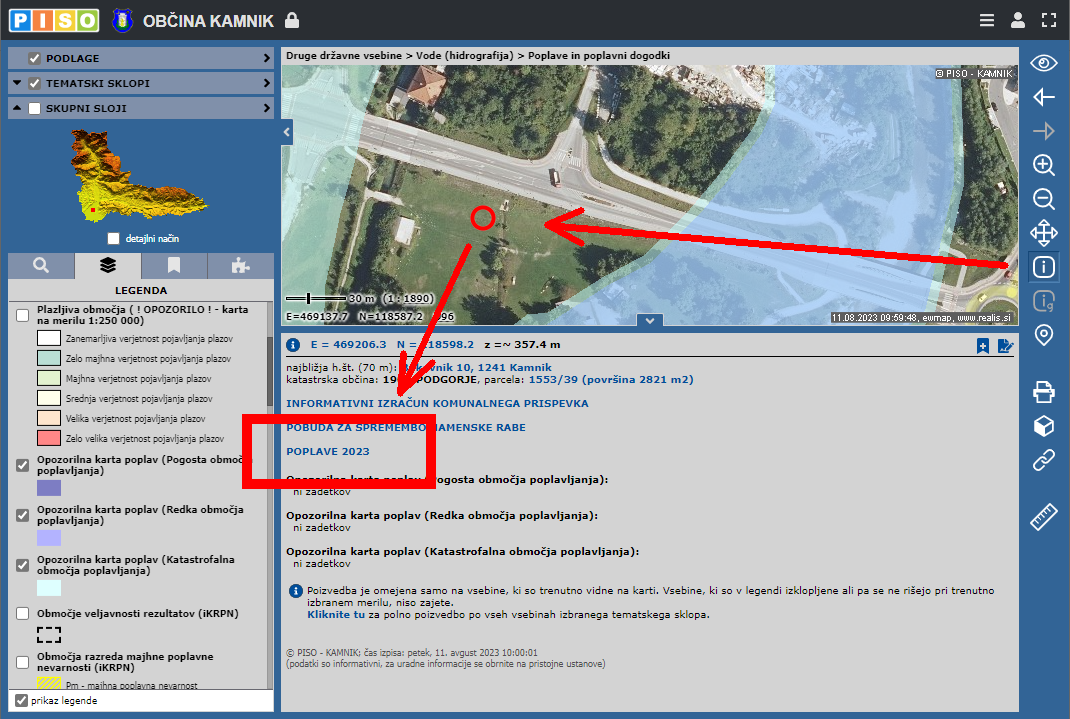
Task: Click the zoom out magnifier icon
Action: click(x=1043, y=199)
